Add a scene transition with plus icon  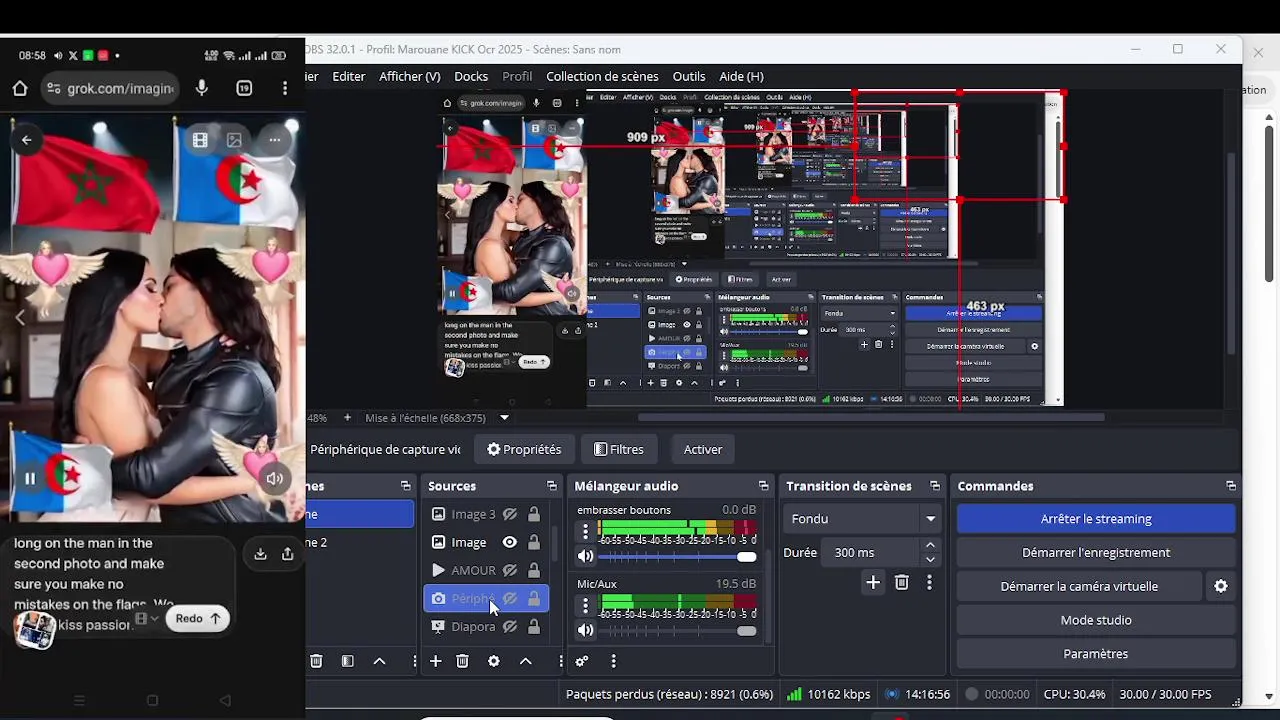pos(873,582)
